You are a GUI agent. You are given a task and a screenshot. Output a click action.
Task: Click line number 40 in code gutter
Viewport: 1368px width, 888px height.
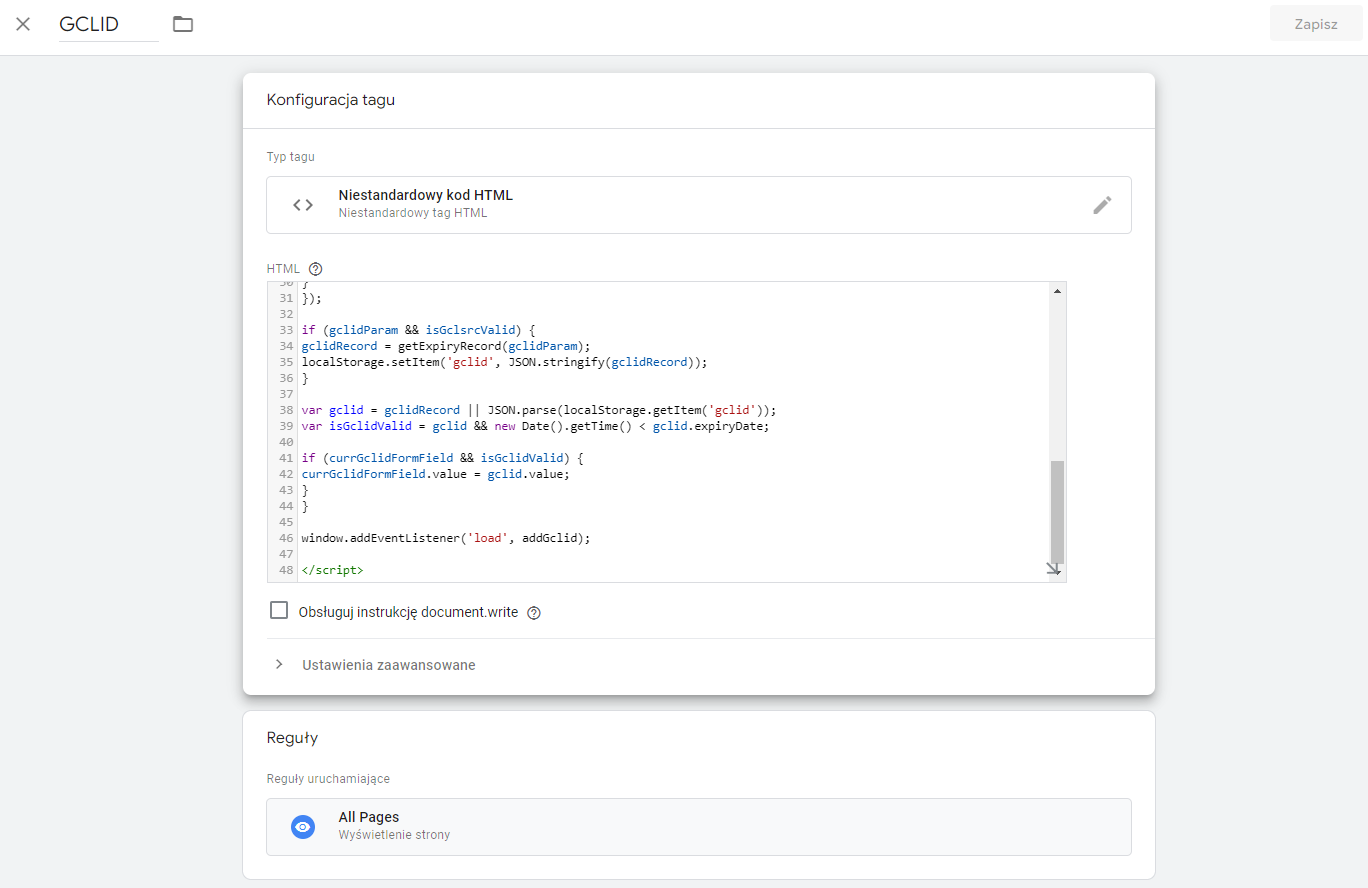pos(286,442)
